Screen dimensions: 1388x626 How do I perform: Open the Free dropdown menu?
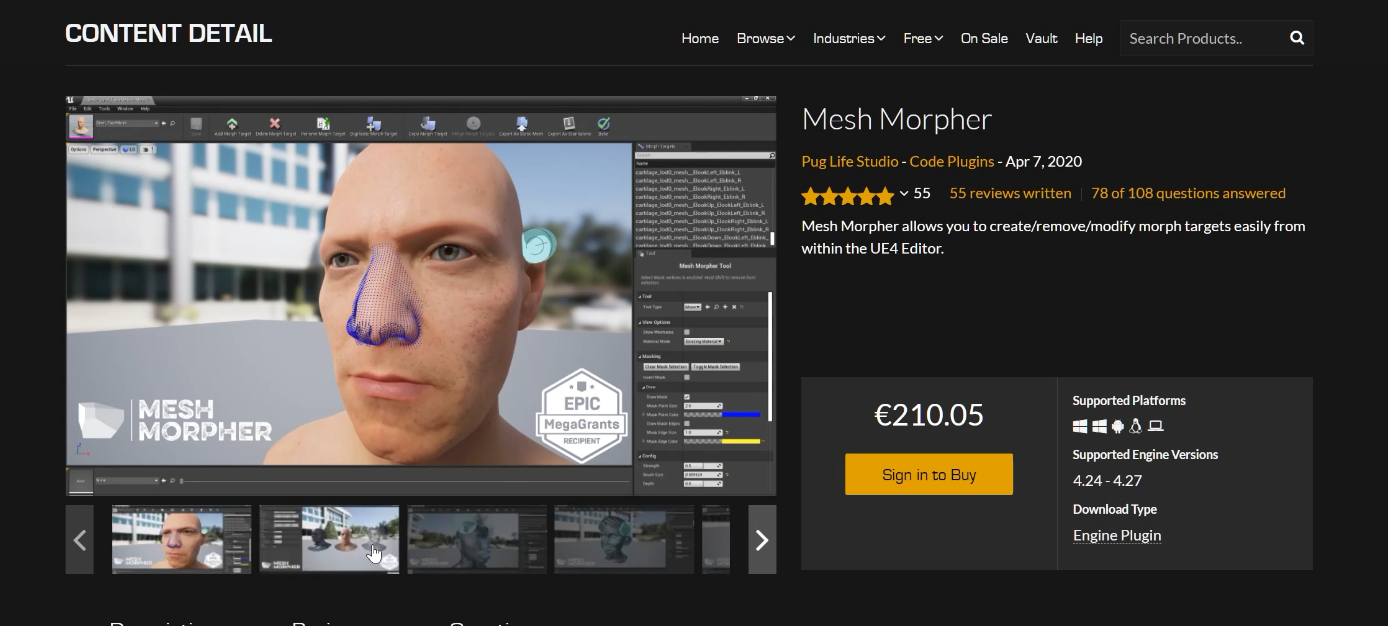coord(923,38)
